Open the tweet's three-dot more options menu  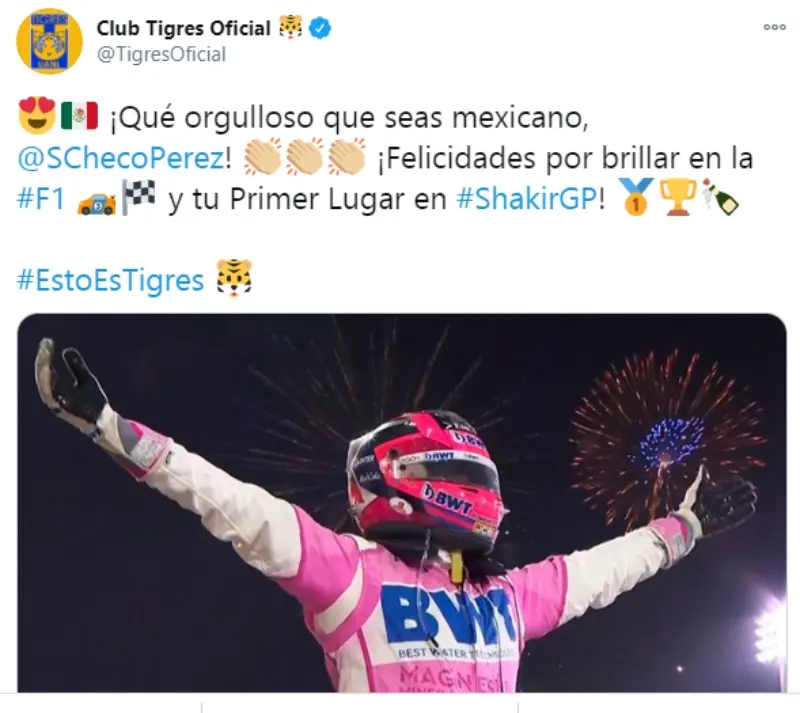pyautogui.click(x=774, y=27)
